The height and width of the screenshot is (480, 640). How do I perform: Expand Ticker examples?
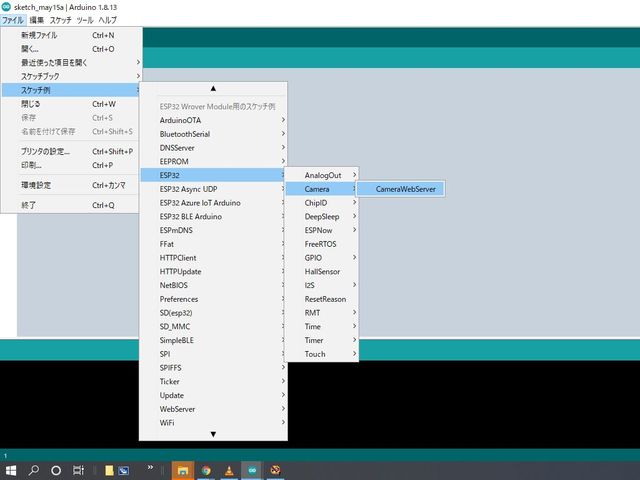[213, 382]
